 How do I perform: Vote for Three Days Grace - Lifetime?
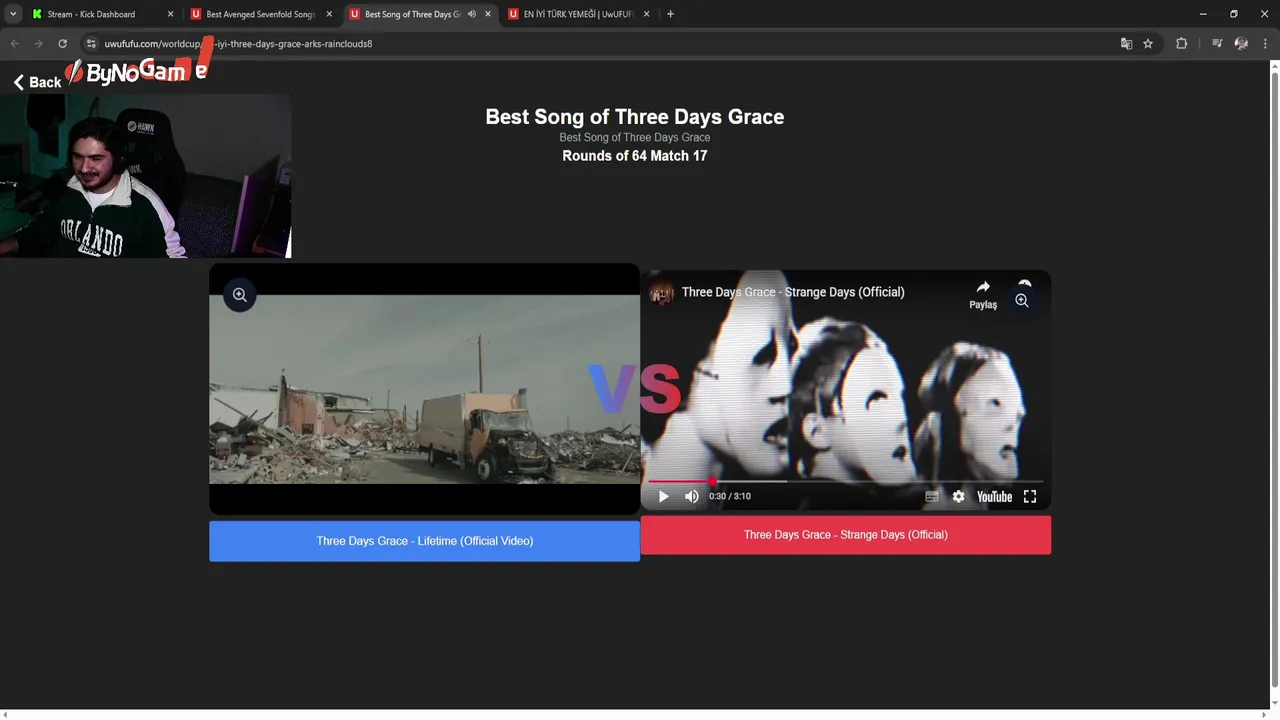424,541
